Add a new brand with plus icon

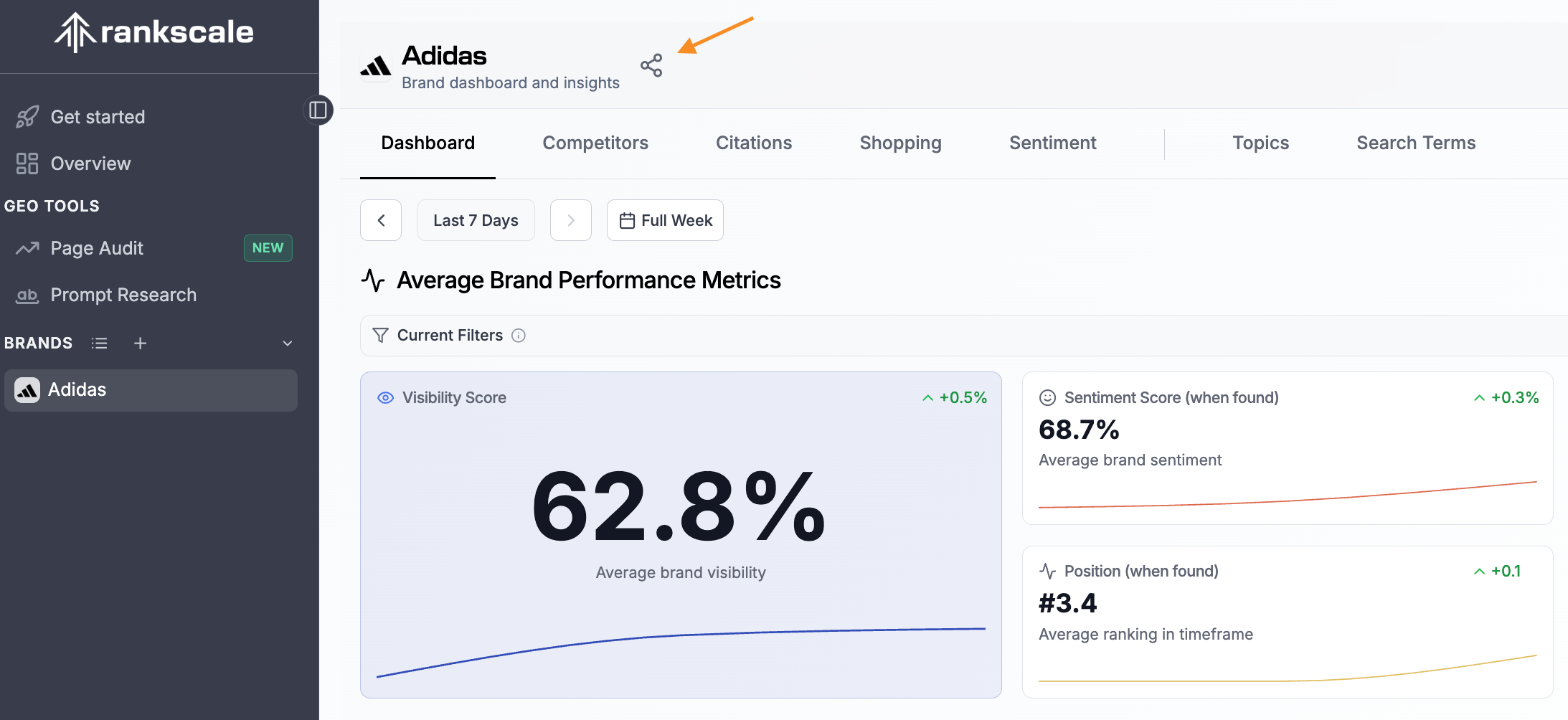tap(140, 344)
